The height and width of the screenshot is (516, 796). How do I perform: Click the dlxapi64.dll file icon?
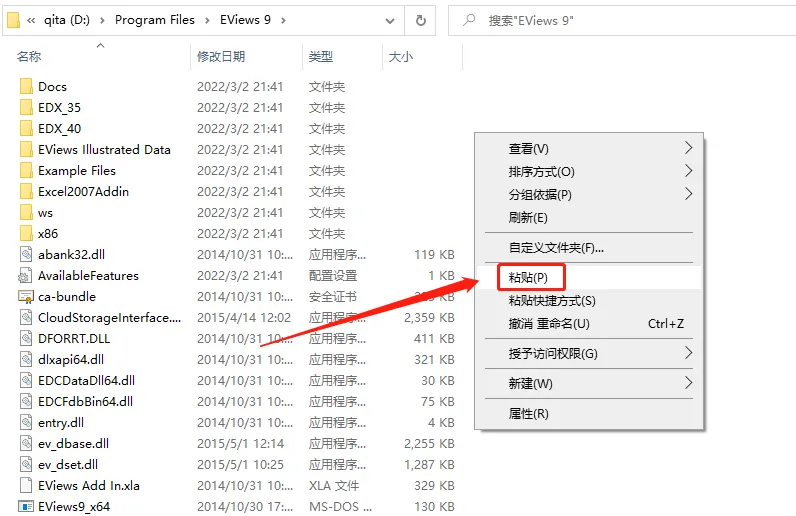tap(26, 359)
